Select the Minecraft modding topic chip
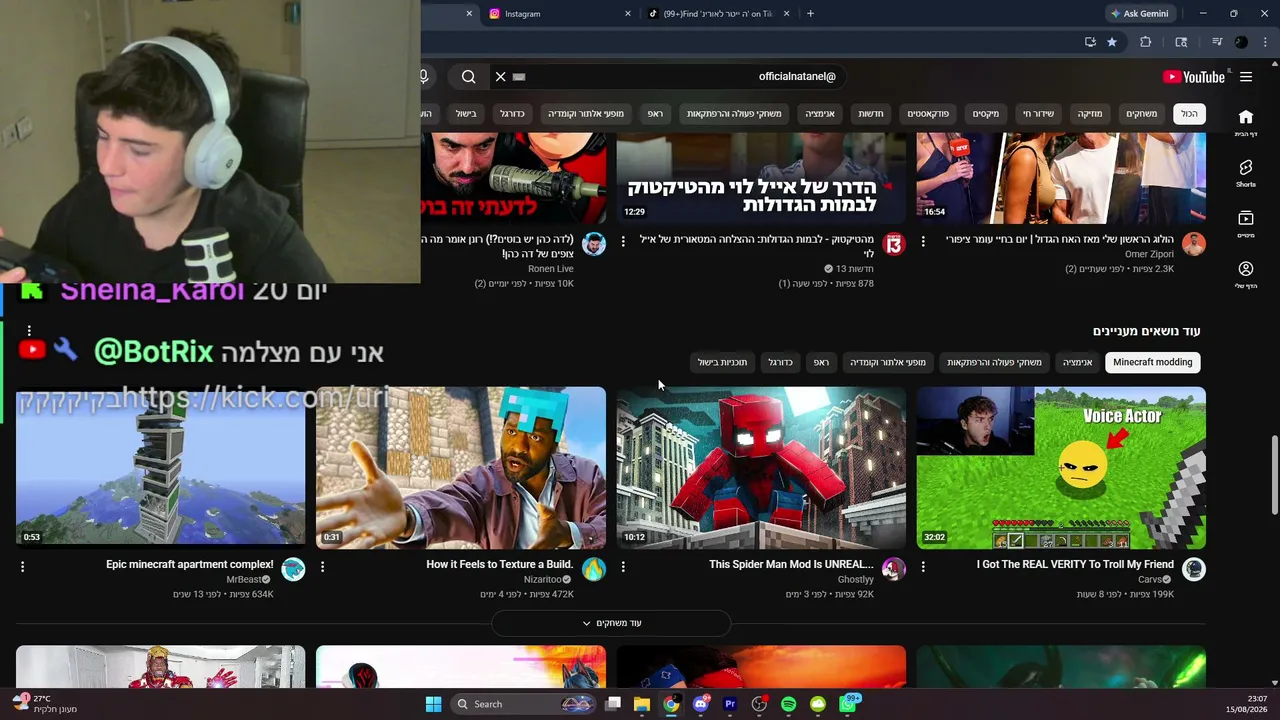The width and height of the screenshot is (1280, 720). click(x=1153, y=362)
